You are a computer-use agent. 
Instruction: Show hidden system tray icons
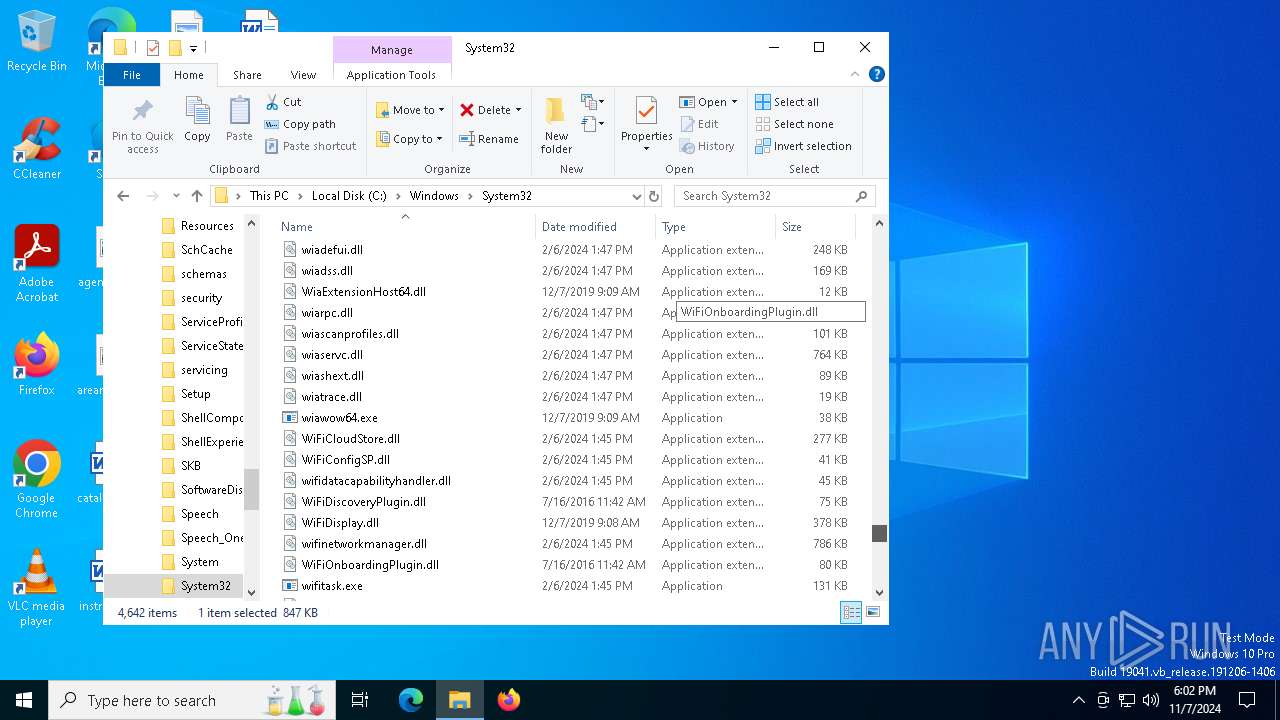(x=1078, y=700)
